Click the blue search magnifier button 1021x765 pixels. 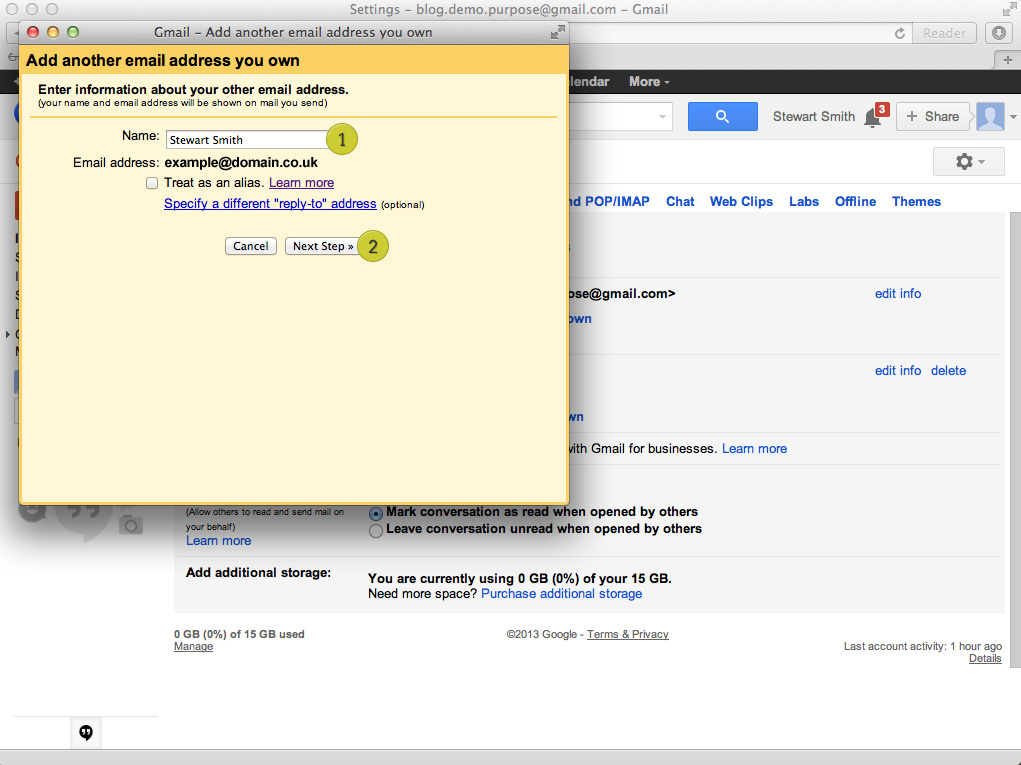pyautogui.click(x=722, y=117)
